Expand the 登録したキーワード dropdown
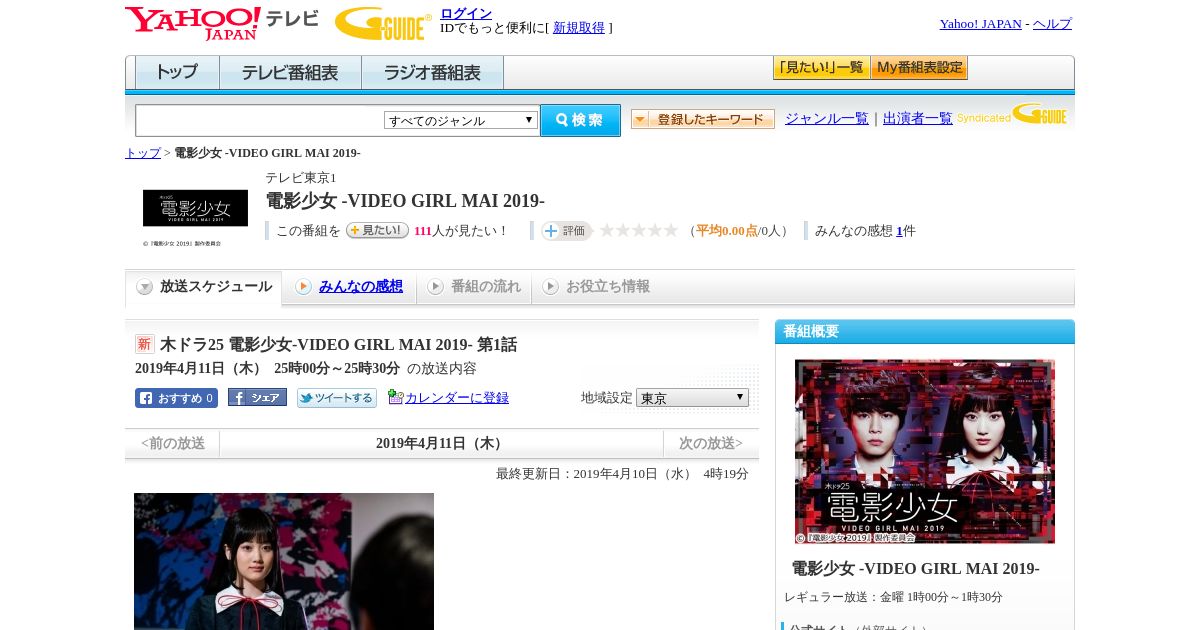The image size is (1200, 630). click(x=703, y=119)
